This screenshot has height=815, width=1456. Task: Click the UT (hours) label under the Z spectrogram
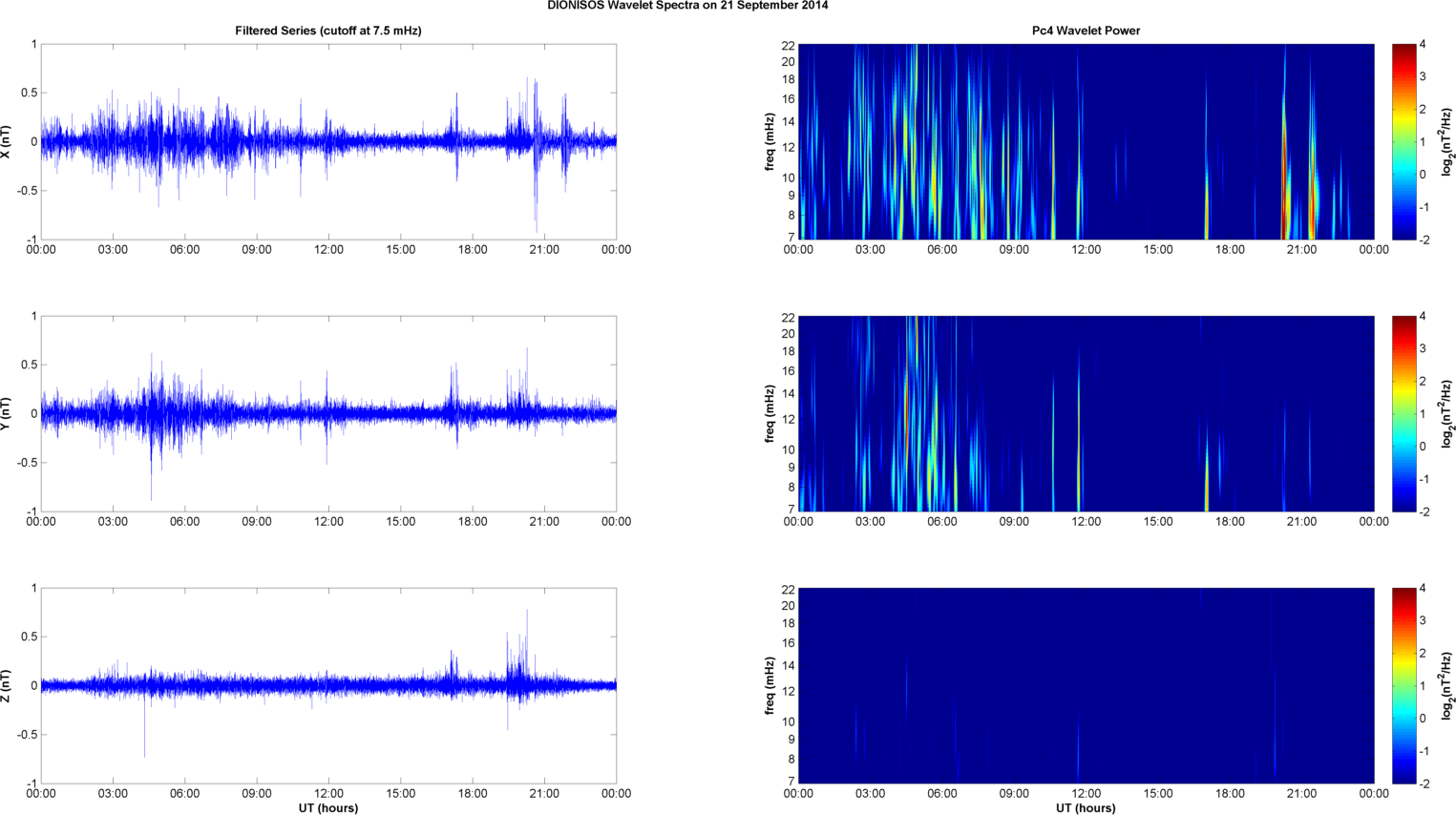[1086, 807]
